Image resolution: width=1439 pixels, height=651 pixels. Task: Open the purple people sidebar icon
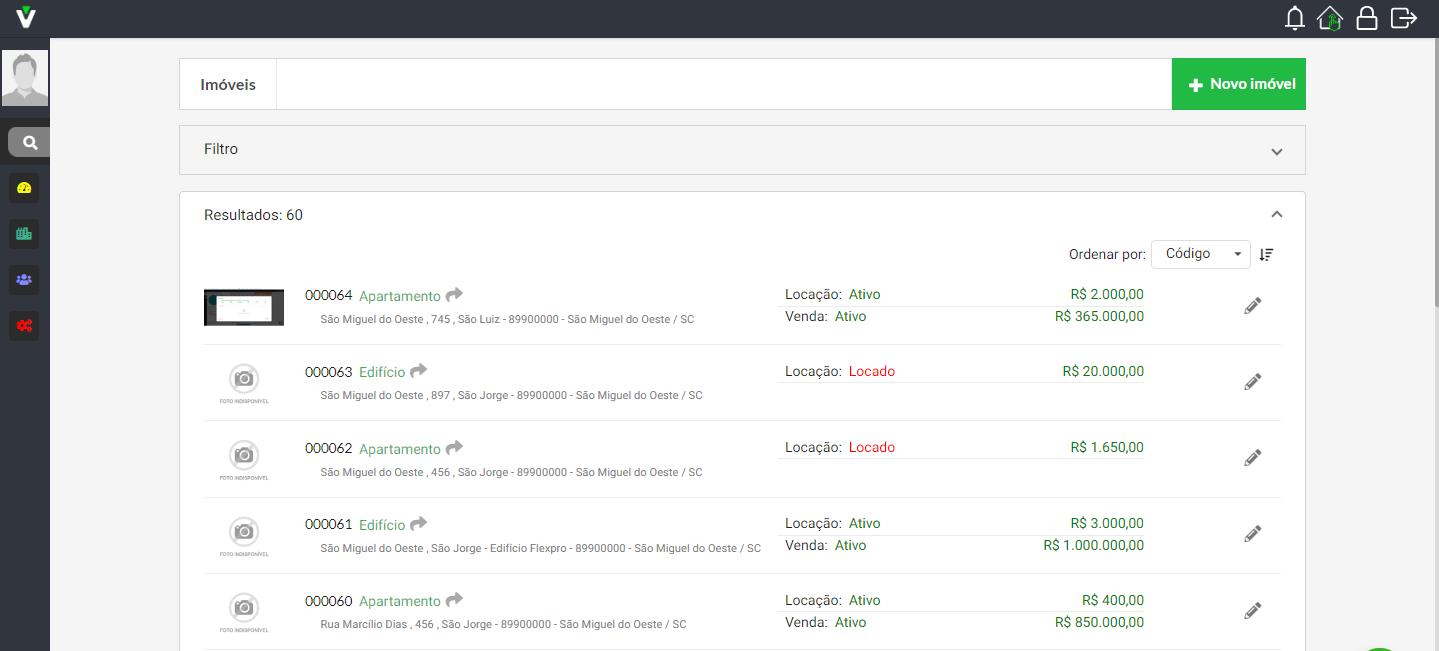click(24, 279)
